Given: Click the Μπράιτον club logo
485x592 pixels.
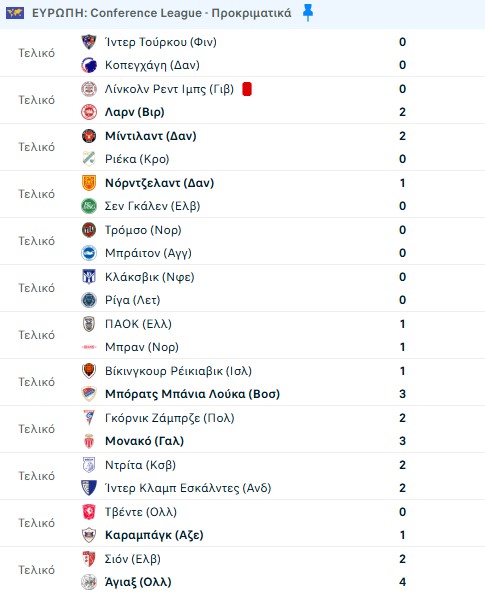Looking at the screenshot, I should coord(89,253).
